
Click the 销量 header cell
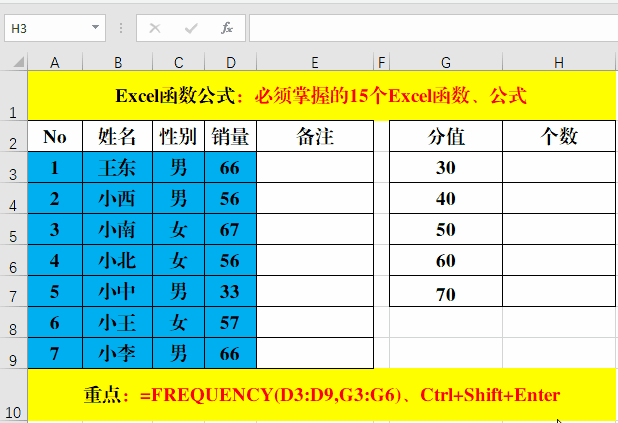pos(231,136)
